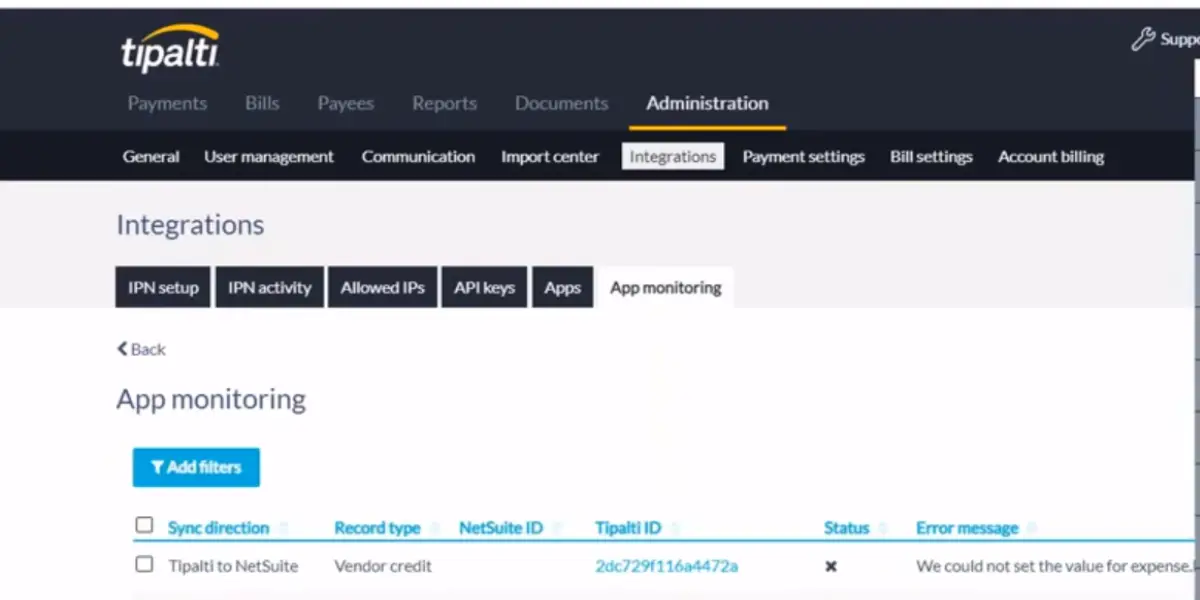Switch to the Apps tab
This screenshot has width=1200, height=600.
pyautogui.click(x=562, y=287)
